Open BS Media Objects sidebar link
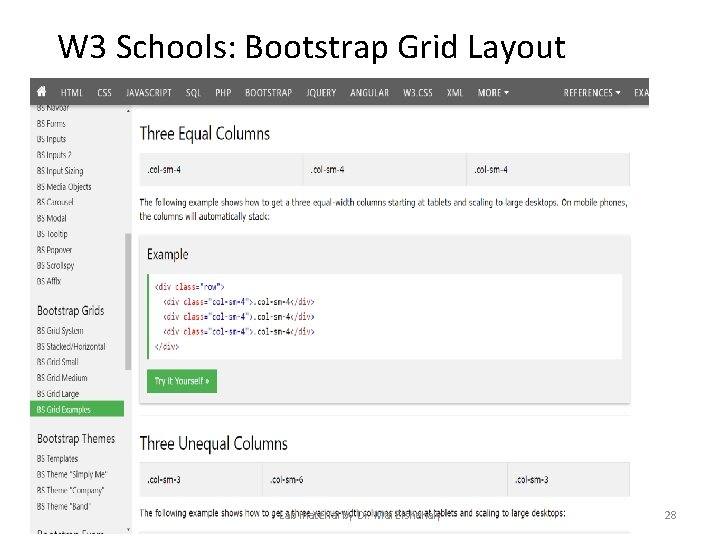This screenshot has height=540, width=720. (x=64, y=187)
